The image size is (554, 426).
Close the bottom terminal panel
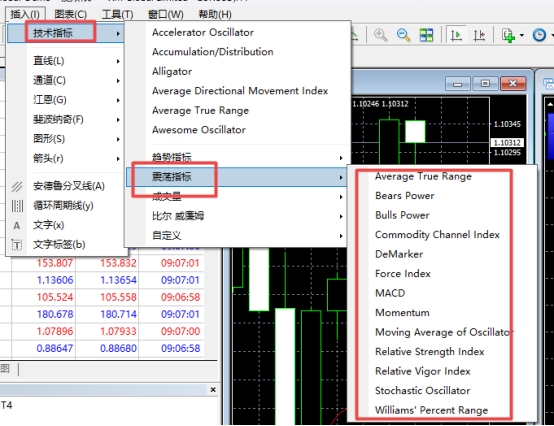213,390
